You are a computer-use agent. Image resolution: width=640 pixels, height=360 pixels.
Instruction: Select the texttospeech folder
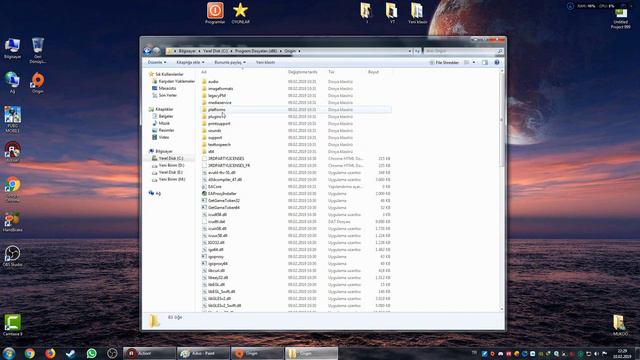[x=219, y=144]
